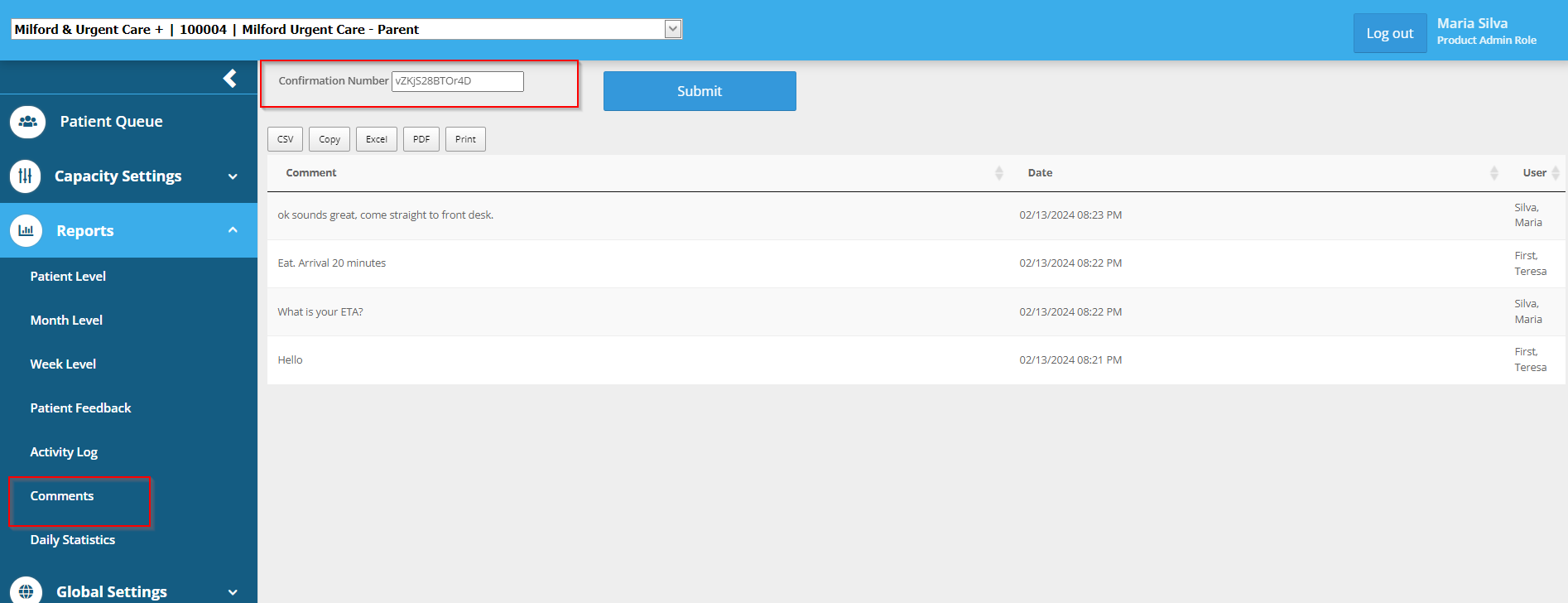Viewport: 1568px width, 603px height.
Task: Sort by the Date column arrows
Action: tap(1493, 173)
